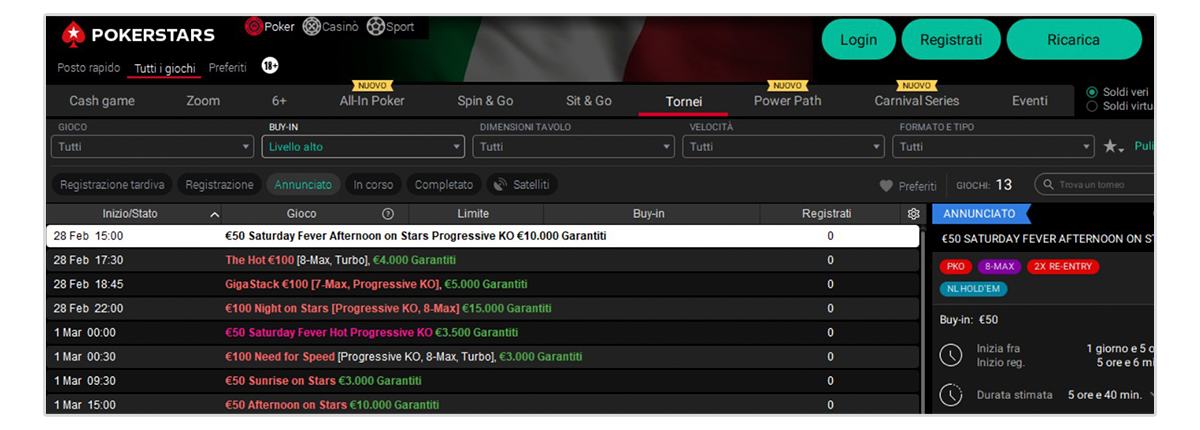Open the Velocità dropdown
1200x430 pixels.
point(782,147)
